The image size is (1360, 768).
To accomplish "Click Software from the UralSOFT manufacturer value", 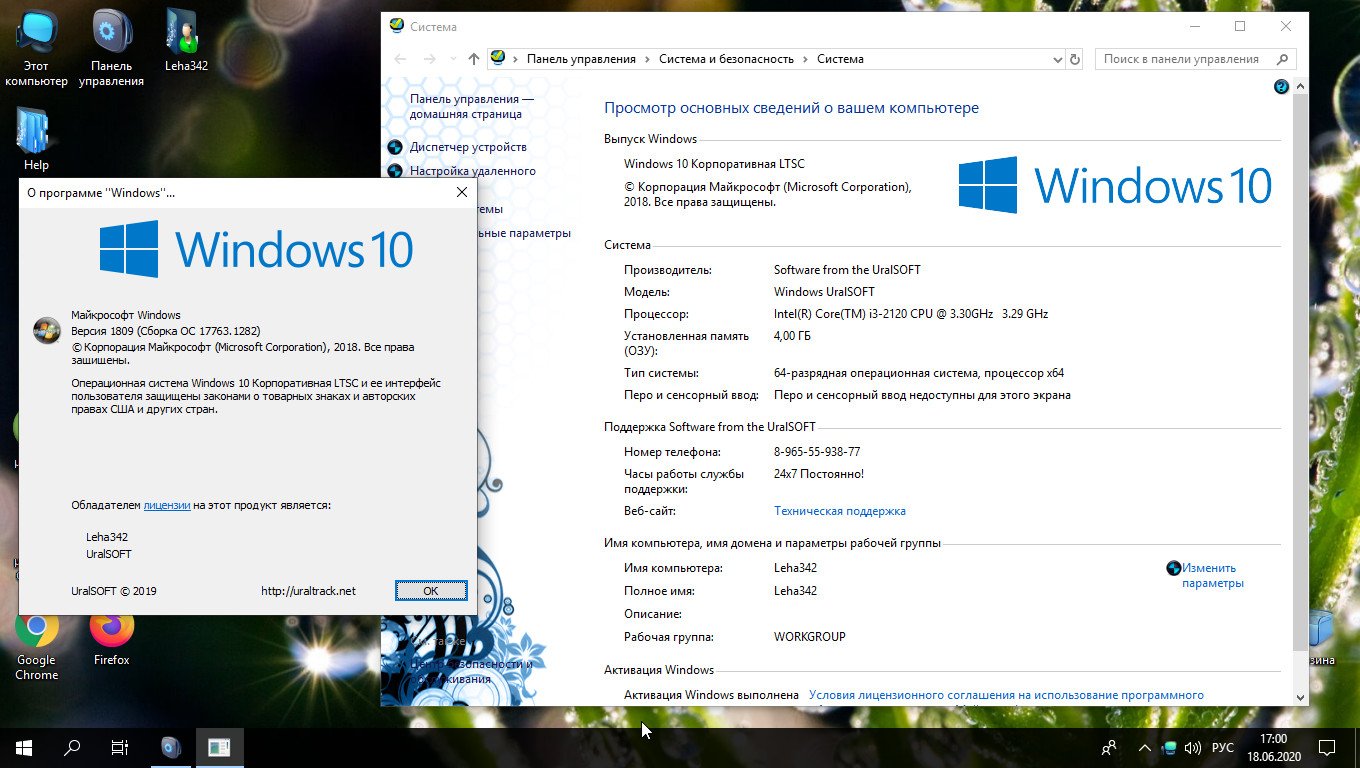I will (x=847, y=270).
